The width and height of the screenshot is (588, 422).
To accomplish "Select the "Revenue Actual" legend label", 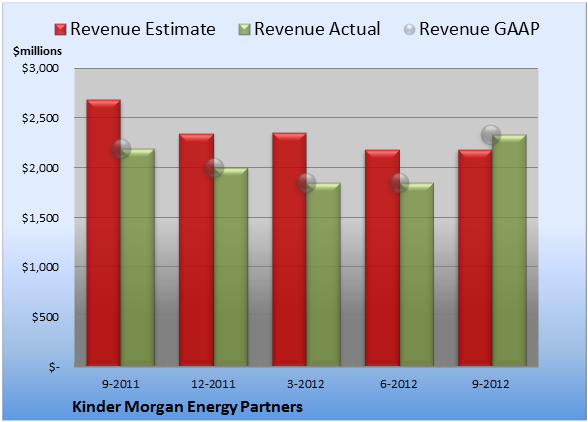I will tap(317, 29).
